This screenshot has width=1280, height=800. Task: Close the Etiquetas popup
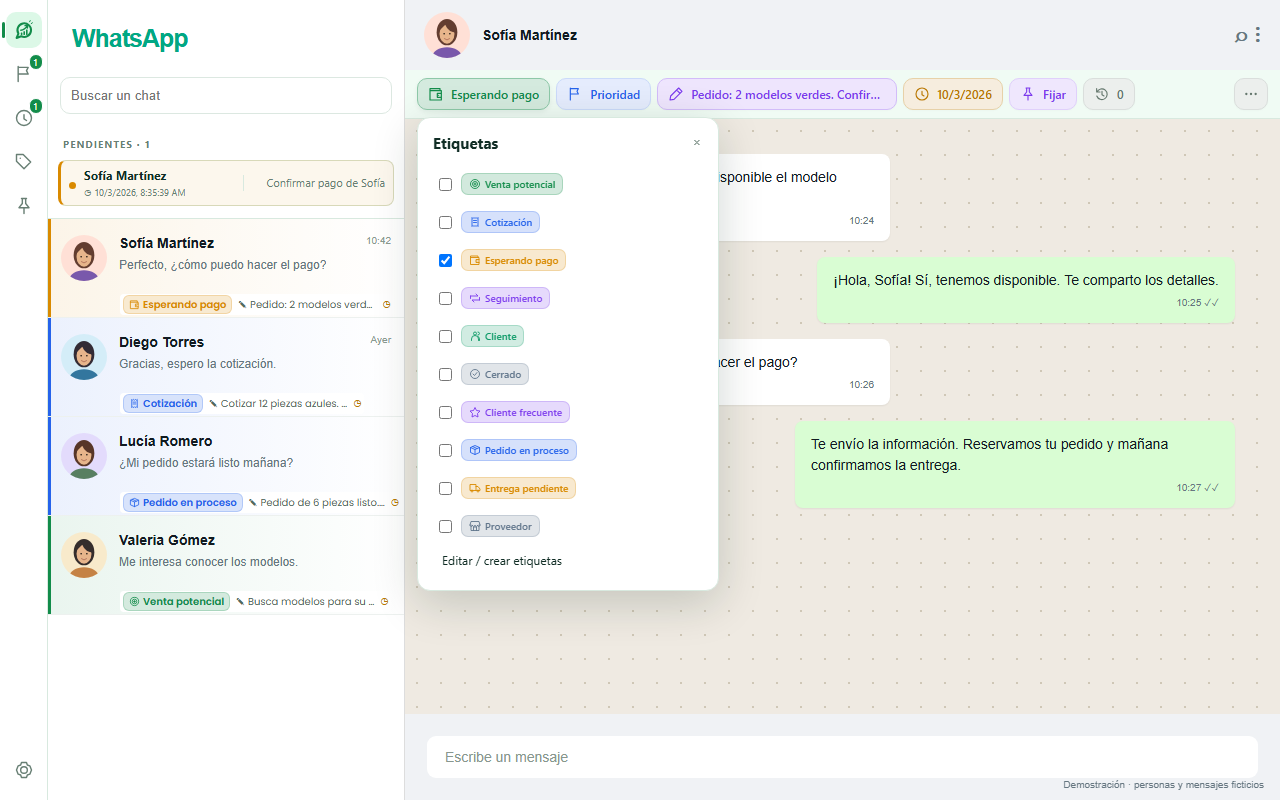click(x=697, y=143)
